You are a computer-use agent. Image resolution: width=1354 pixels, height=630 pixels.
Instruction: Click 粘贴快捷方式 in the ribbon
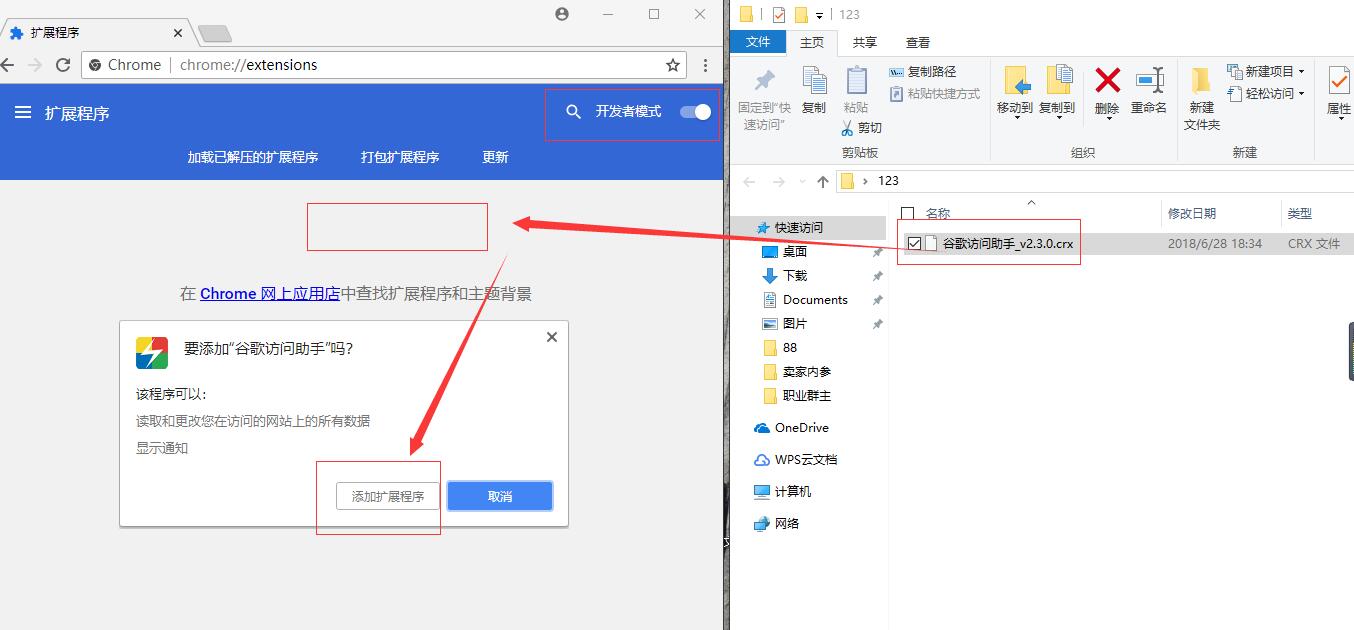point(935,94)
